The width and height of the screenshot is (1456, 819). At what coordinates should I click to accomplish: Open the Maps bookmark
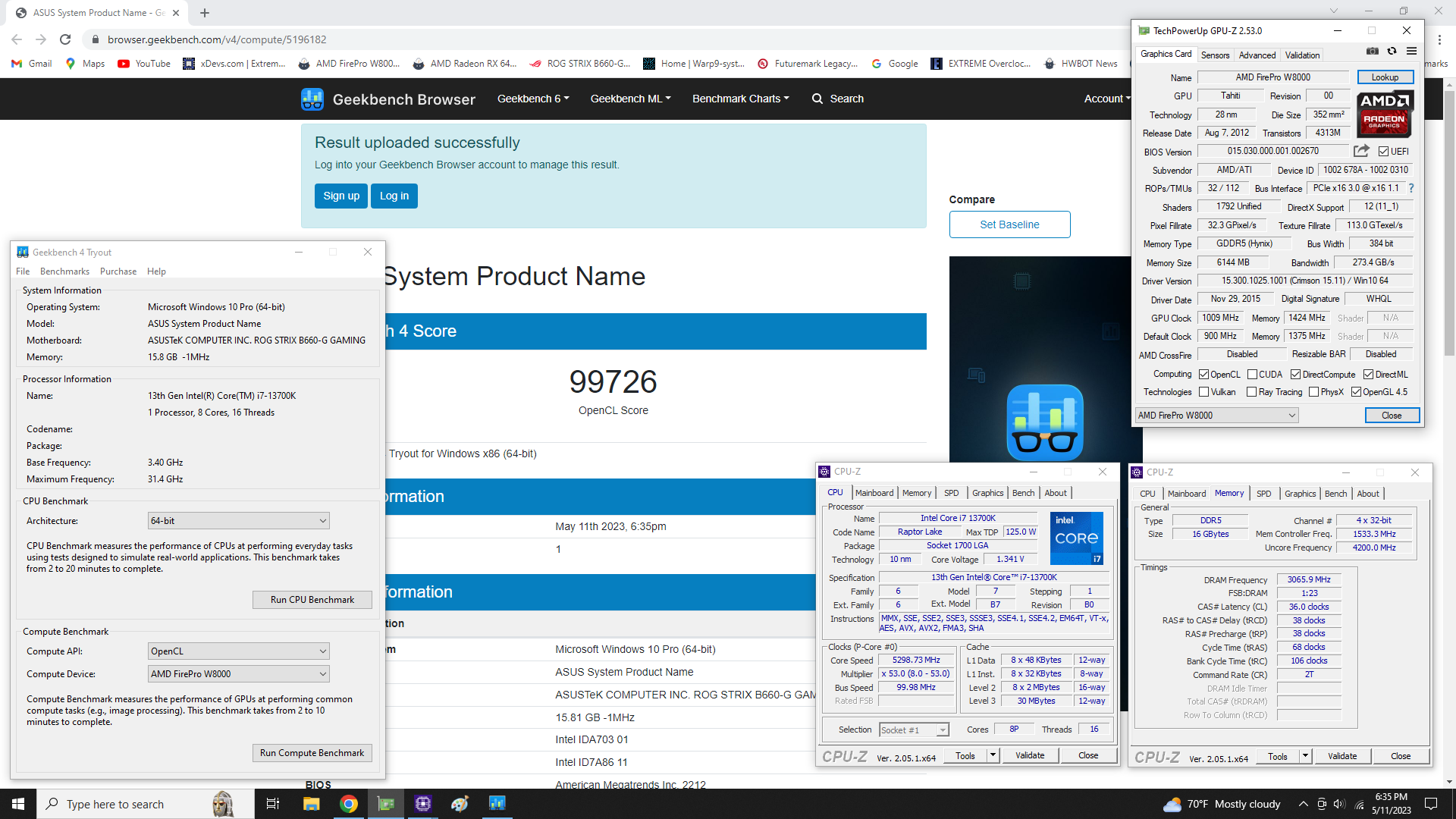[x=85, y=64]
